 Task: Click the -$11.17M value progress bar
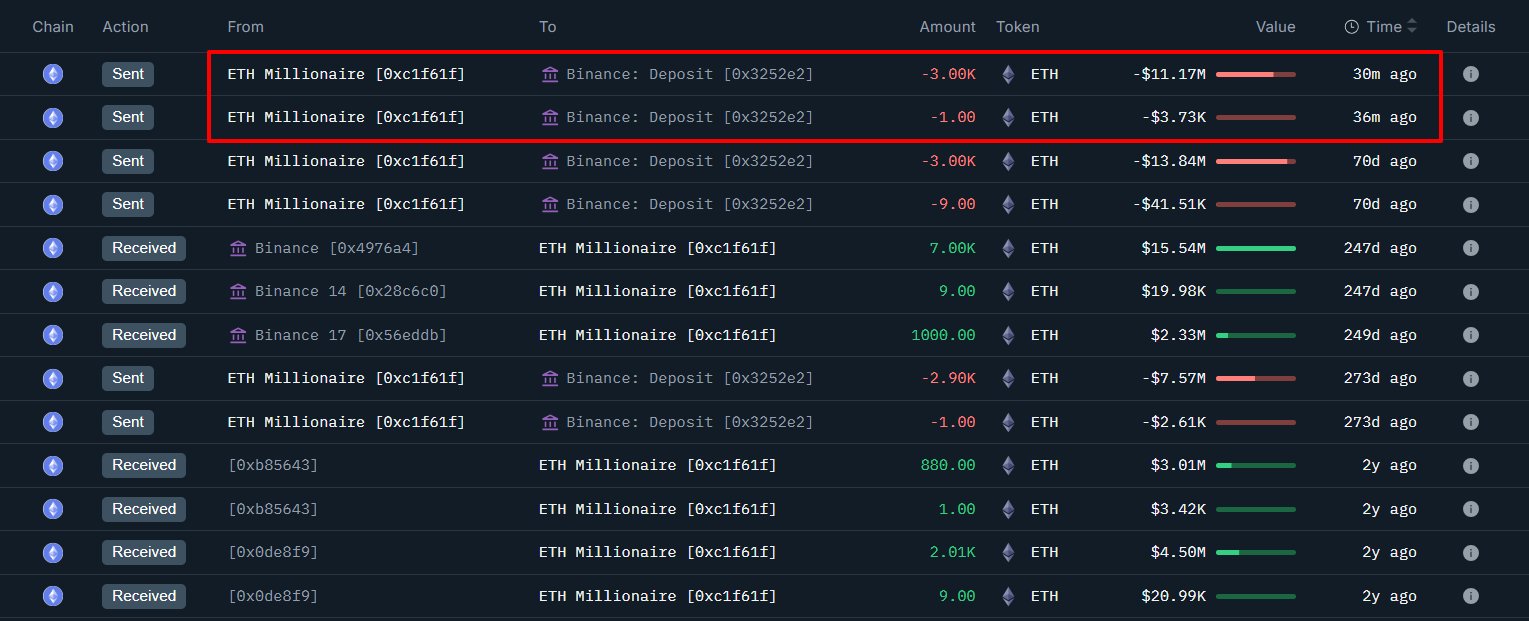coord(1255,74)
